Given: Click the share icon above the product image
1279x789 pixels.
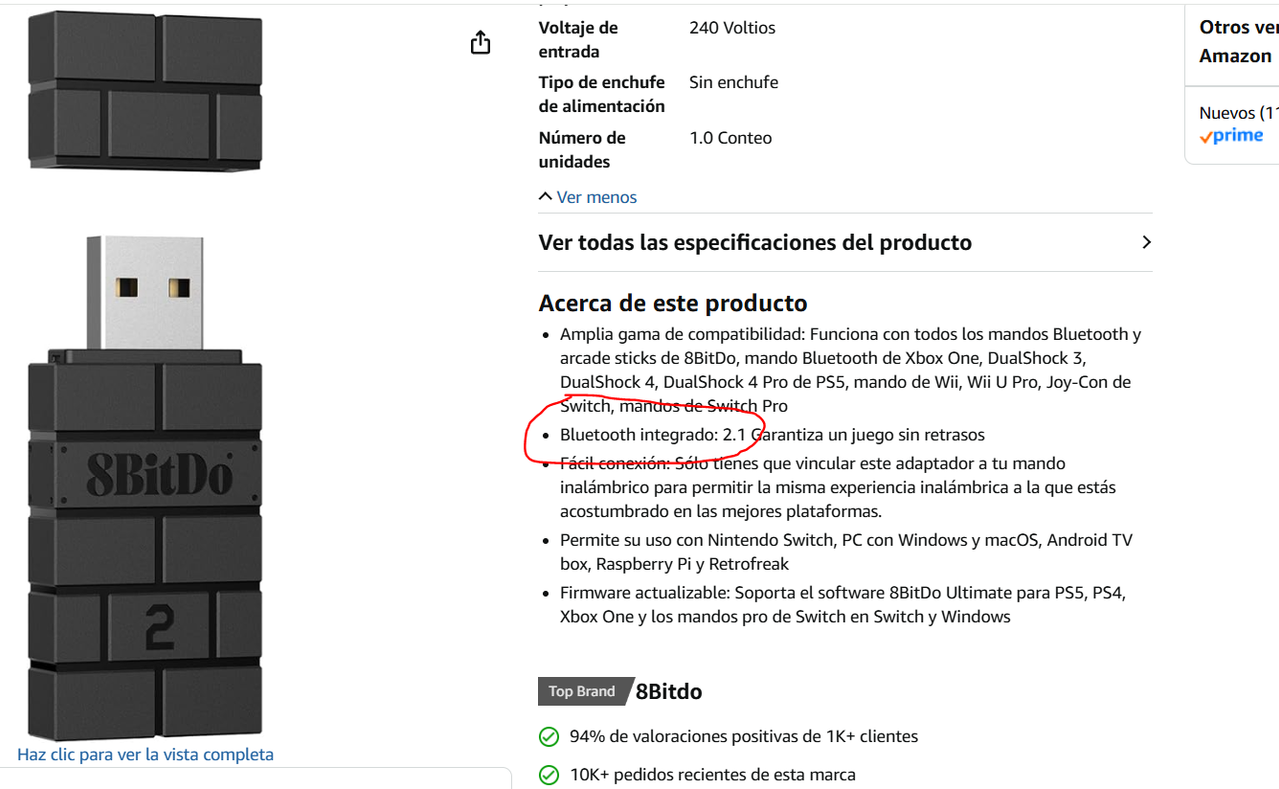Looking at the screenshot, I should pyautogui.click(x=480, y=42).
